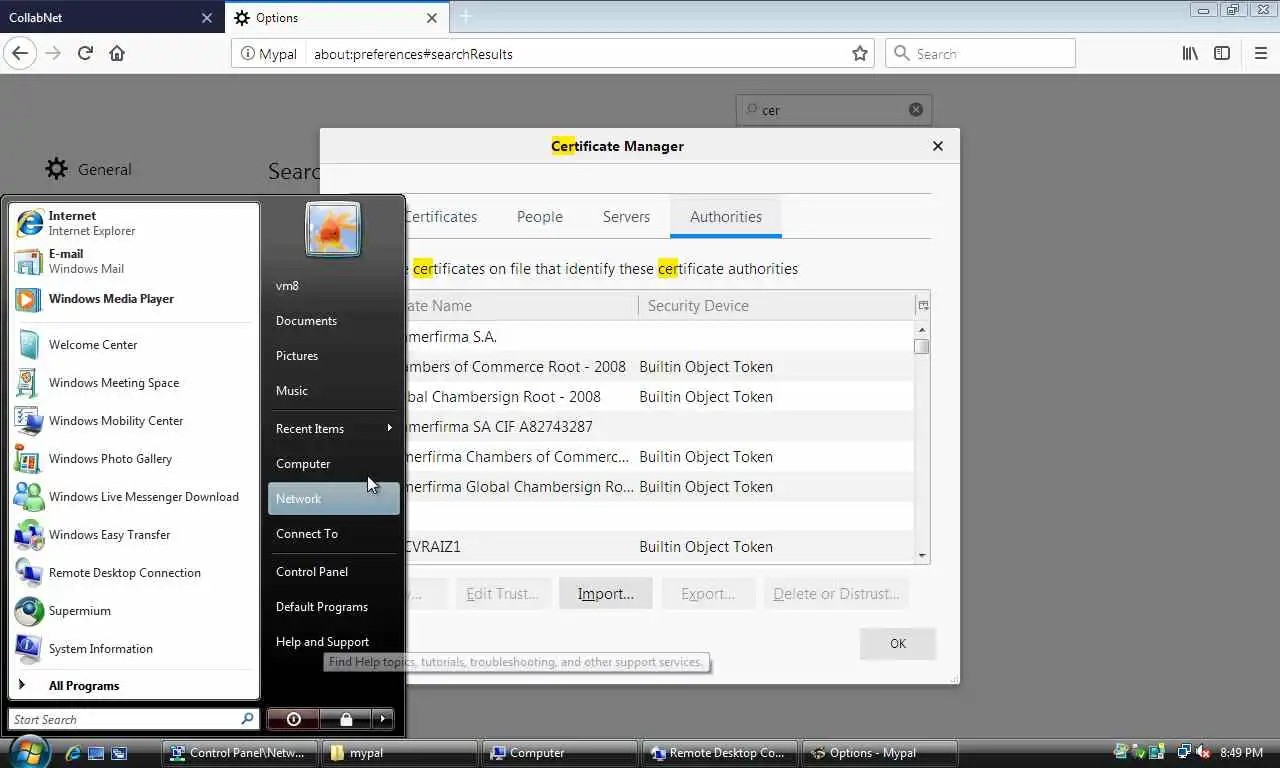Switch to Computer taskbar button

[x=560, y=753]
